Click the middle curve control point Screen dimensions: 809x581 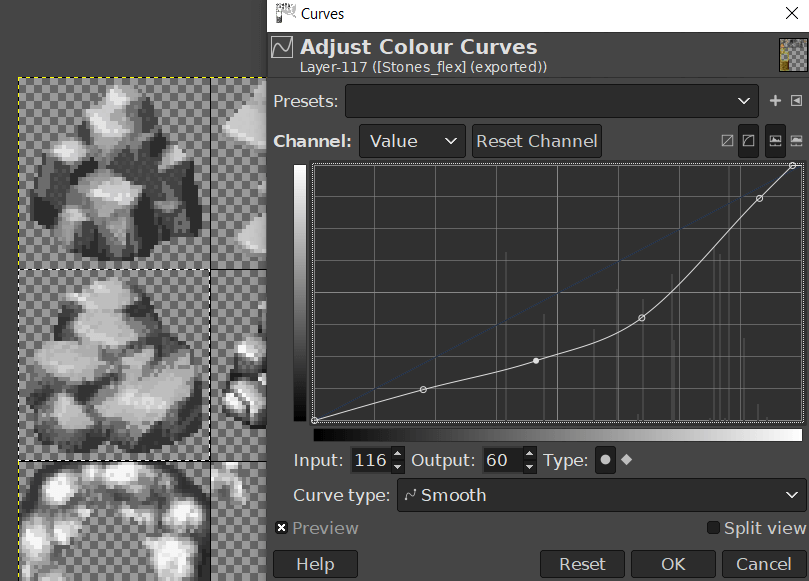click(x=536, y=360)
